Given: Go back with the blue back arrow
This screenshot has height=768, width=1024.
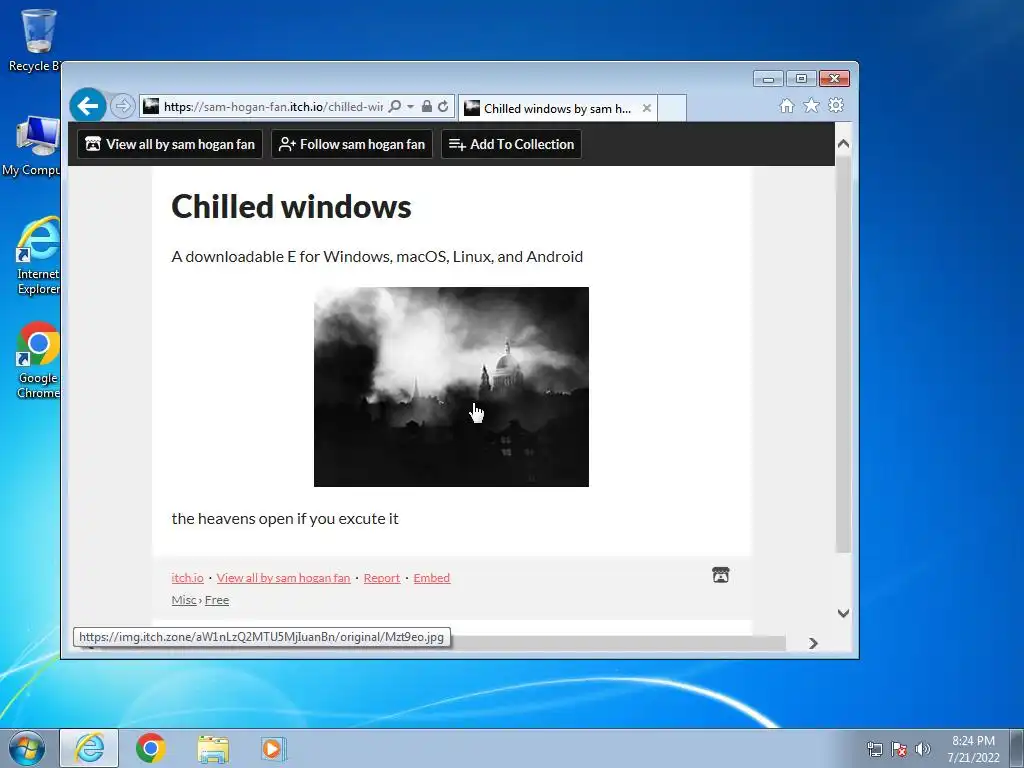Looking at the screenshot, I should coord(88,105).
